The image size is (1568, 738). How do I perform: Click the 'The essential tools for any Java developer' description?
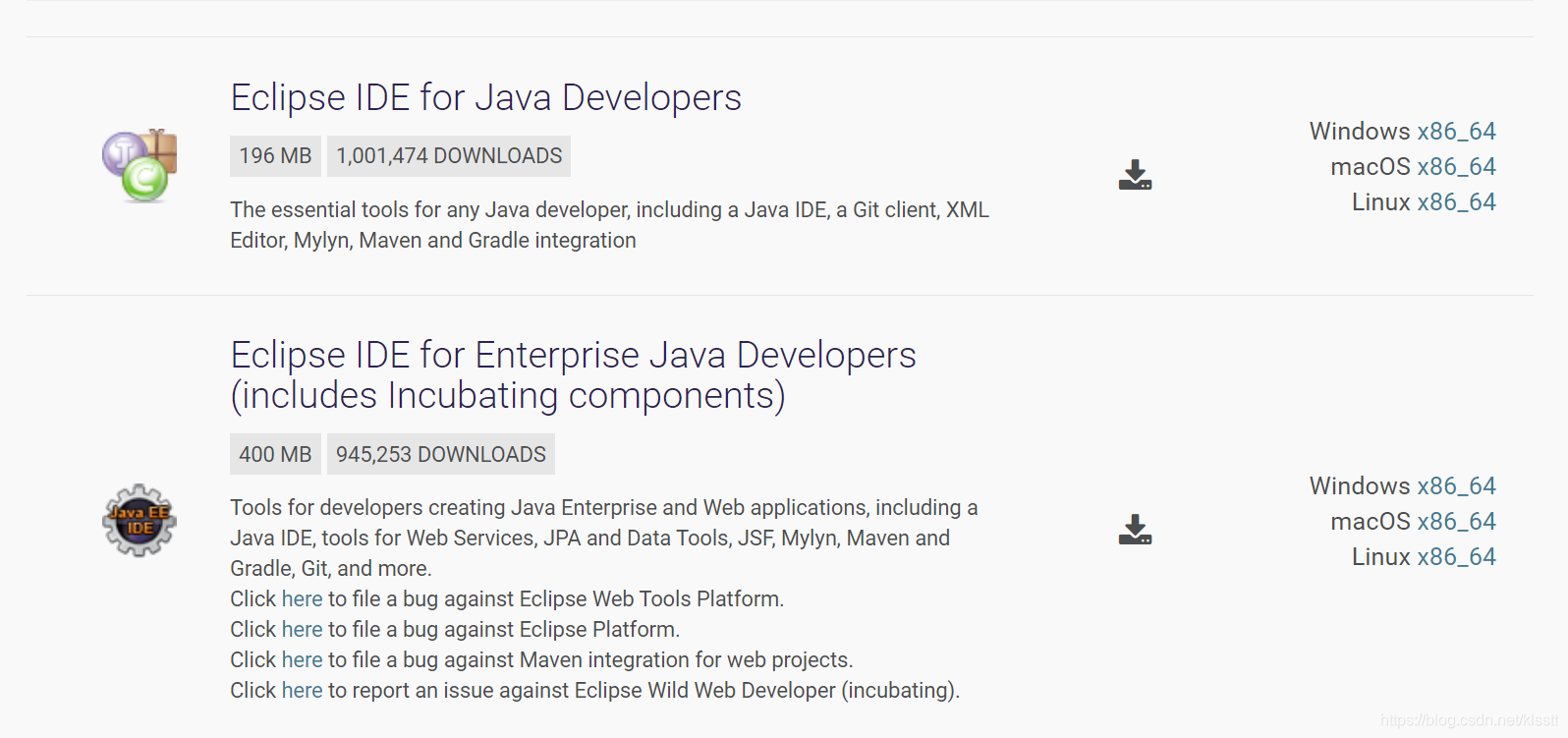[609, 225]
